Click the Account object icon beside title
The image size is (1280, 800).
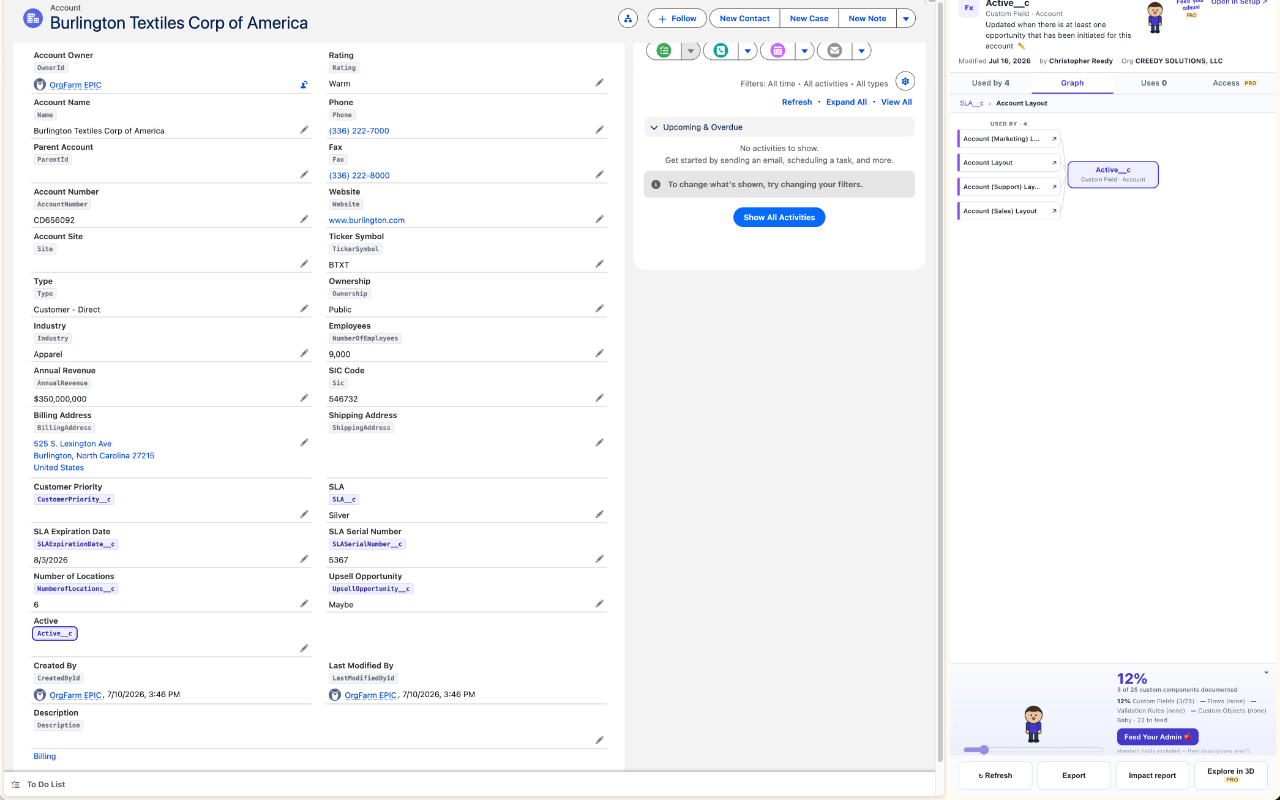(32, 17)
